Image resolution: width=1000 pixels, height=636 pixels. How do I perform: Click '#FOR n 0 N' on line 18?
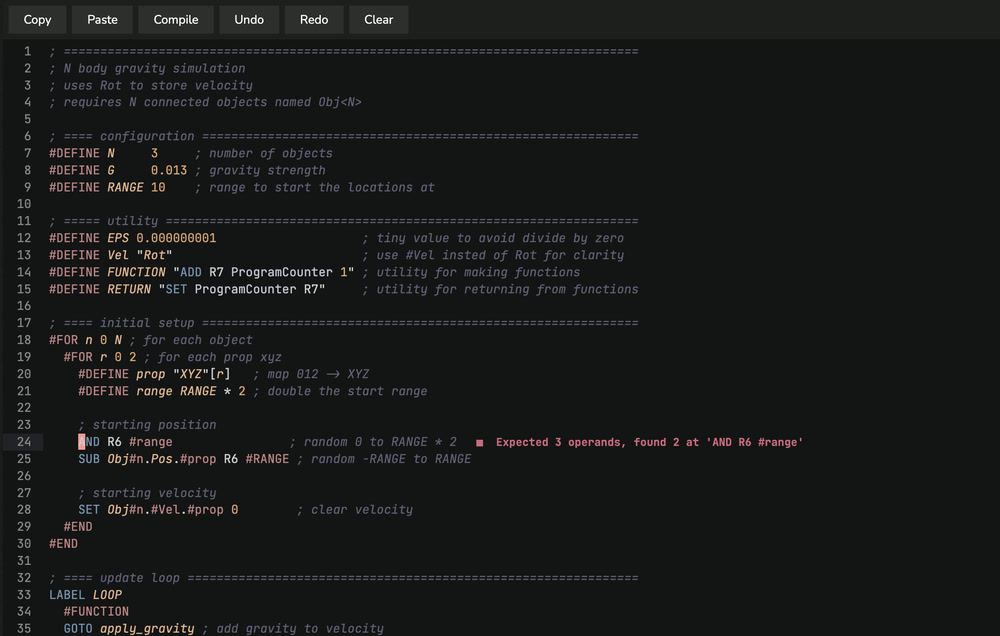point(85,340)
